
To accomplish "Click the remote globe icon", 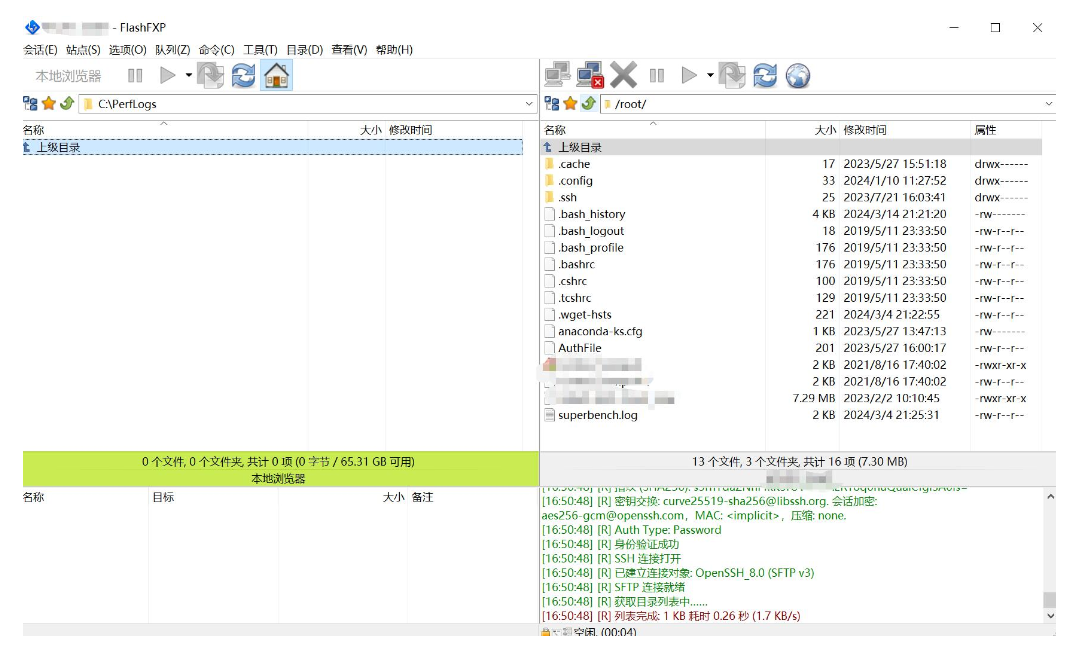I will coord(798,75).
